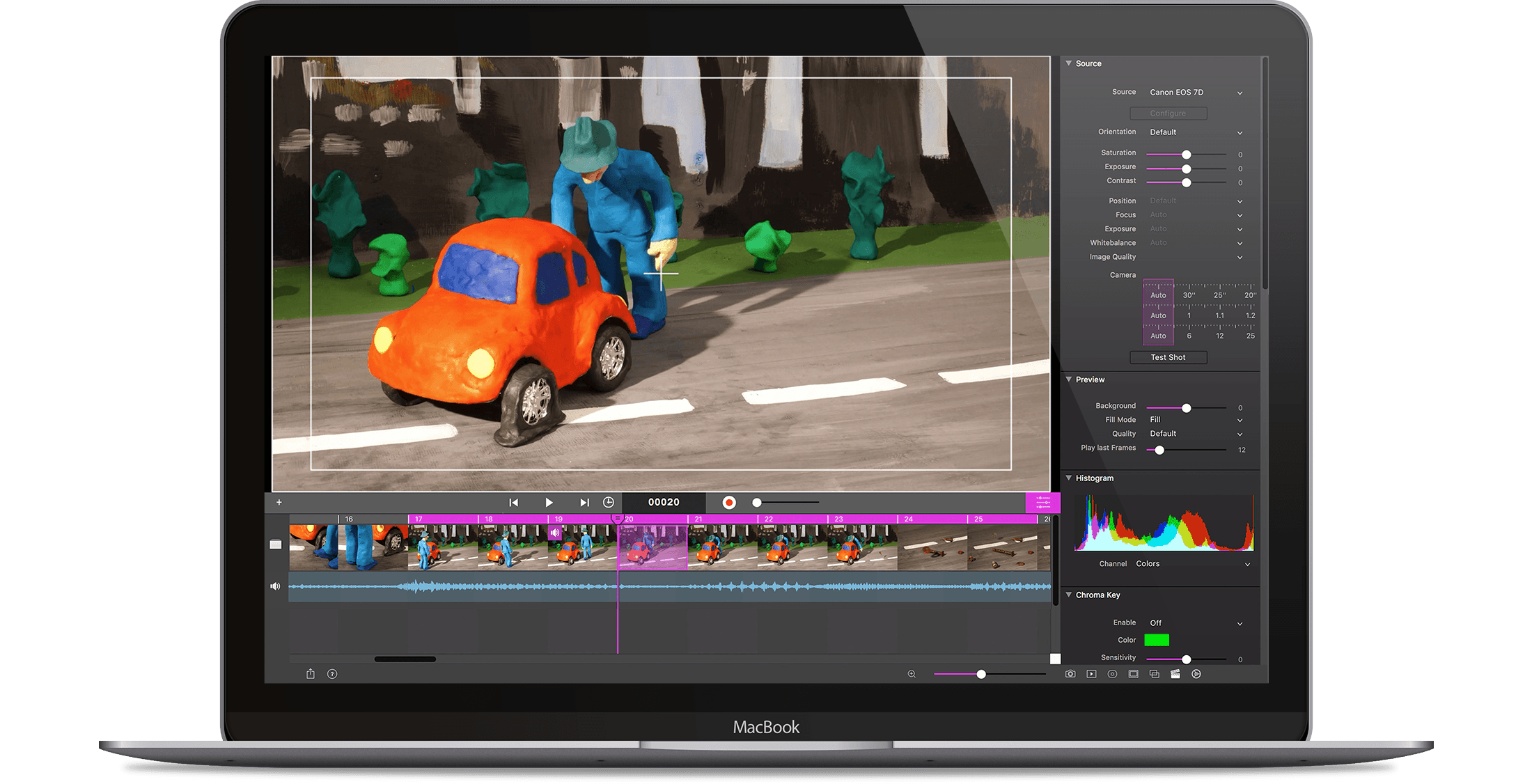The width and height of the screenshot is (1532, 784).
Task: Click the share/export icon at bottom left
Action: click(x=311, y=674)
